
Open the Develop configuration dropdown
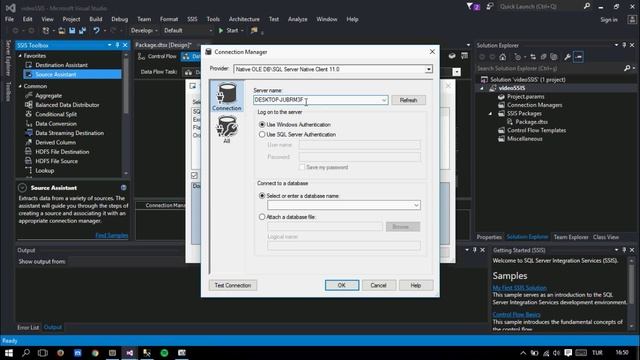(x=144, y=31)
